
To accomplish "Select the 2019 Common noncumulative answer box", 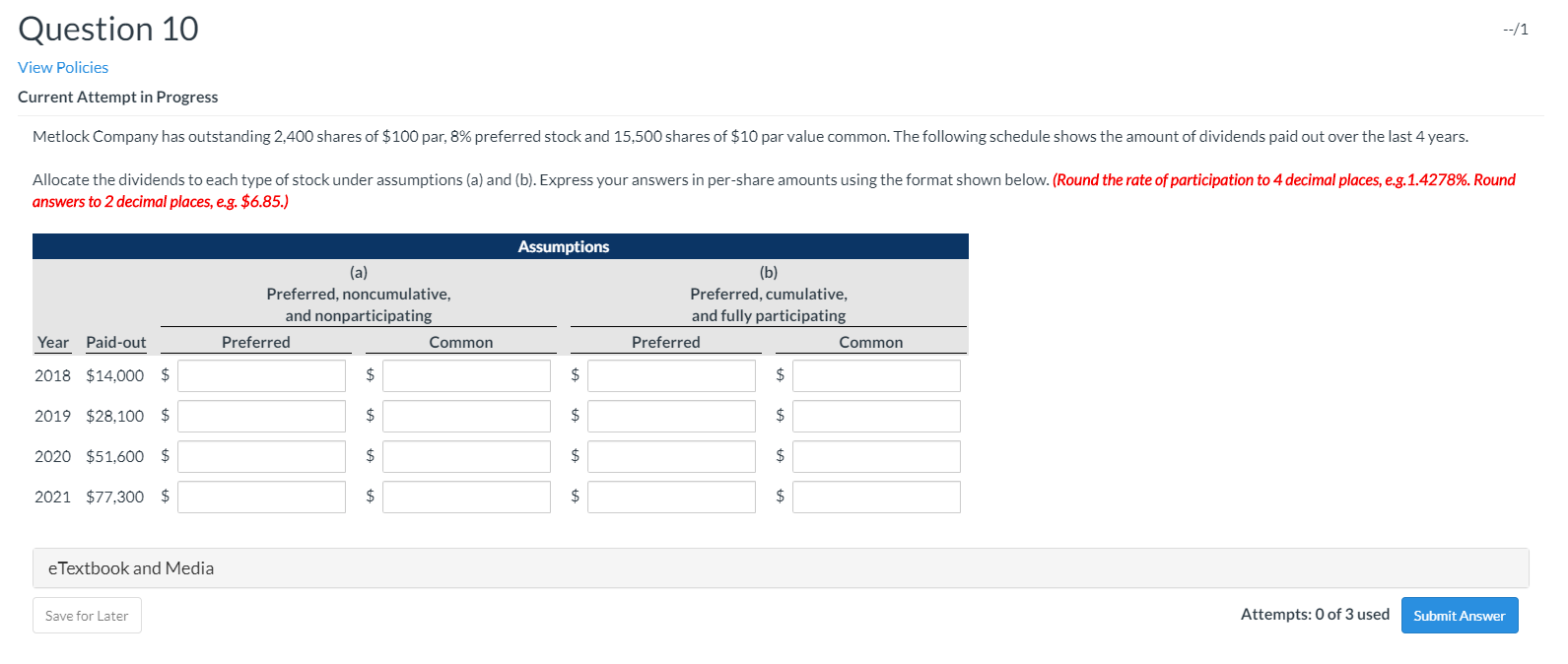I will coord(465,416).
